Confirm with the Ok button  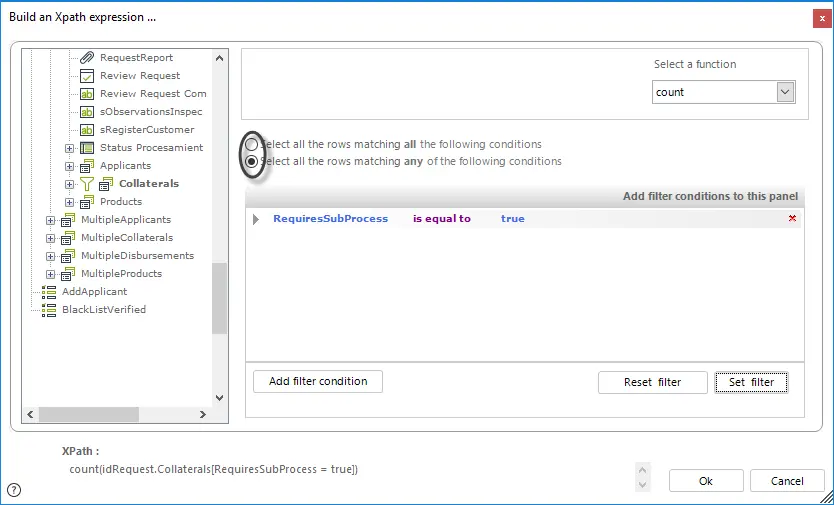706,481
